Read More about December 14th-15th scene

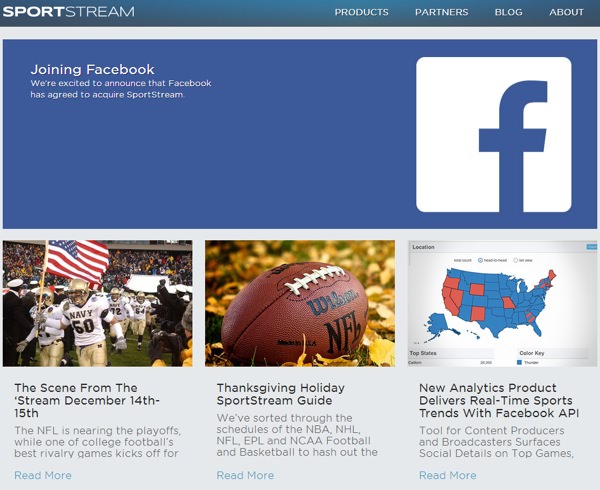click(x=43, y=475)
